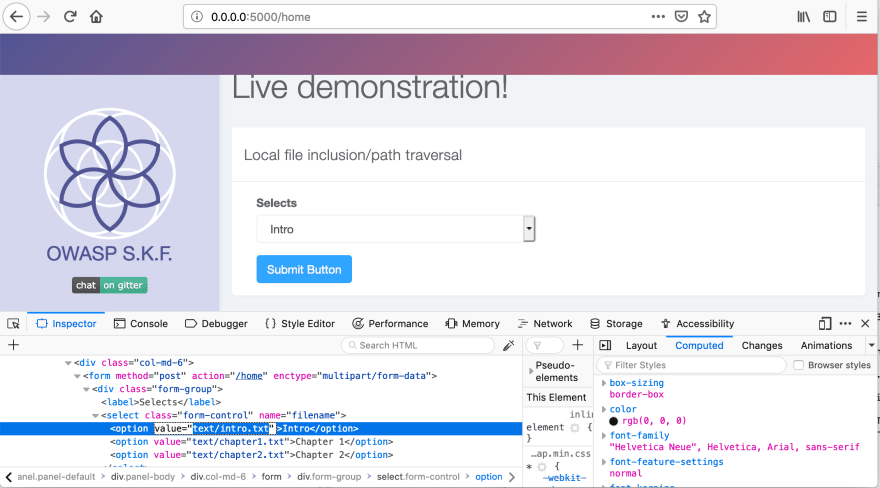Select the Computed sidebar tab
This screenshot has height=488, width=880.
tap(699, 346)
